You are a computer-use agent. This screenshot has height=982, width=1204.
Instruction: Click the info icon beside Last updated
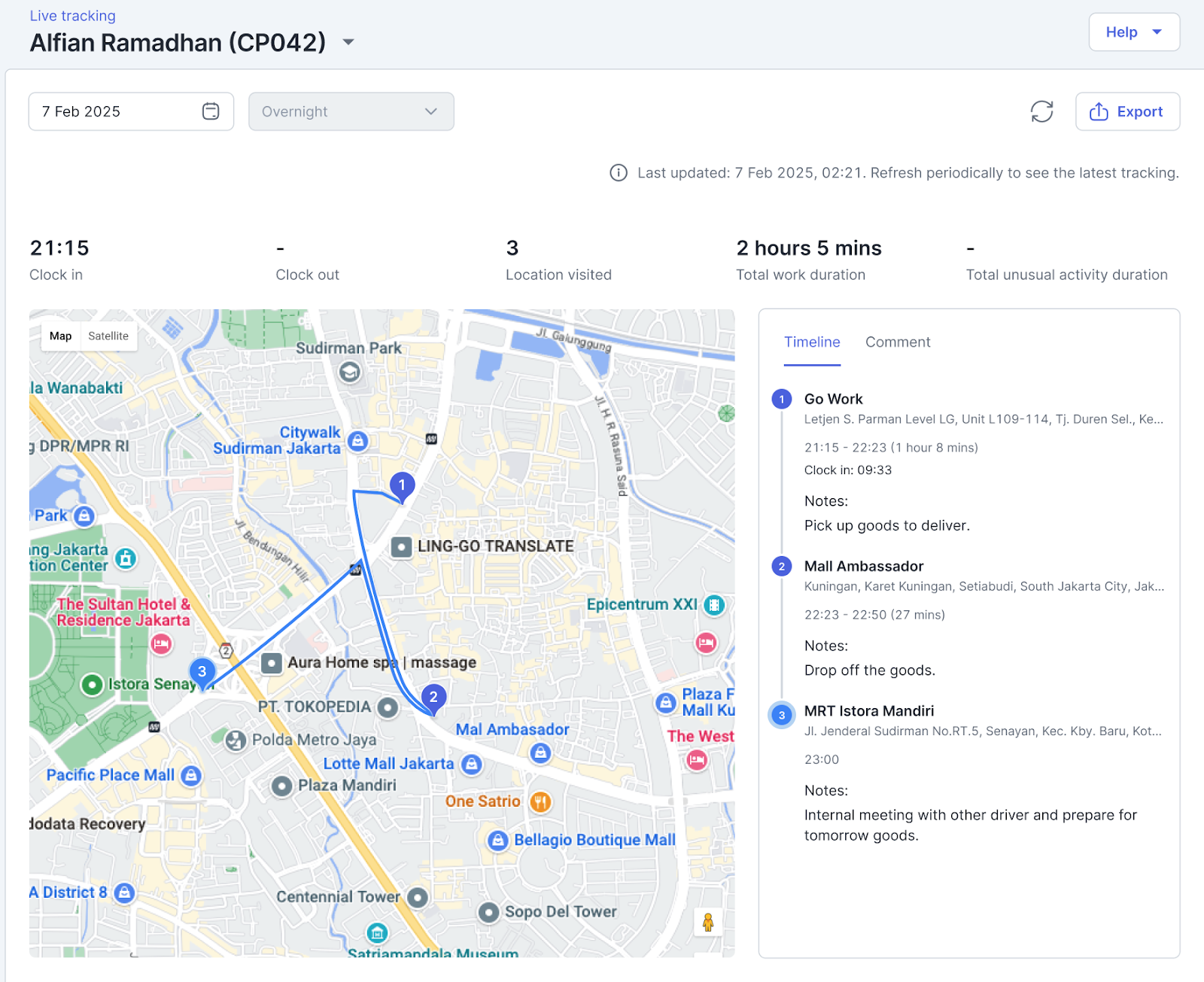(x=618, y=173)
